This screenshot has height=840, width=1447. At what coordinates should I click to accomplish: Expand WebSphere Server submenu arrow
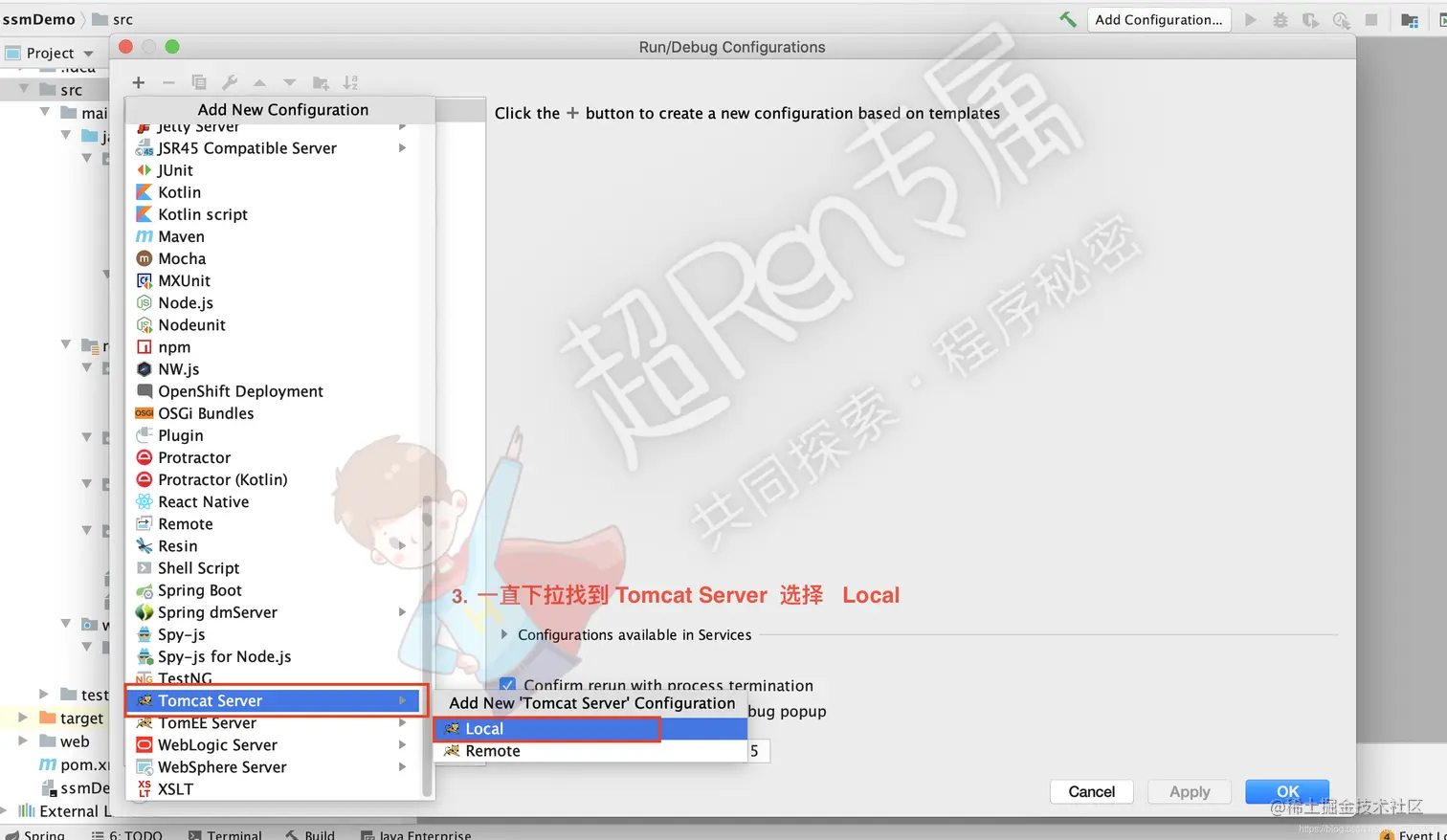click(x=403, y=767)
